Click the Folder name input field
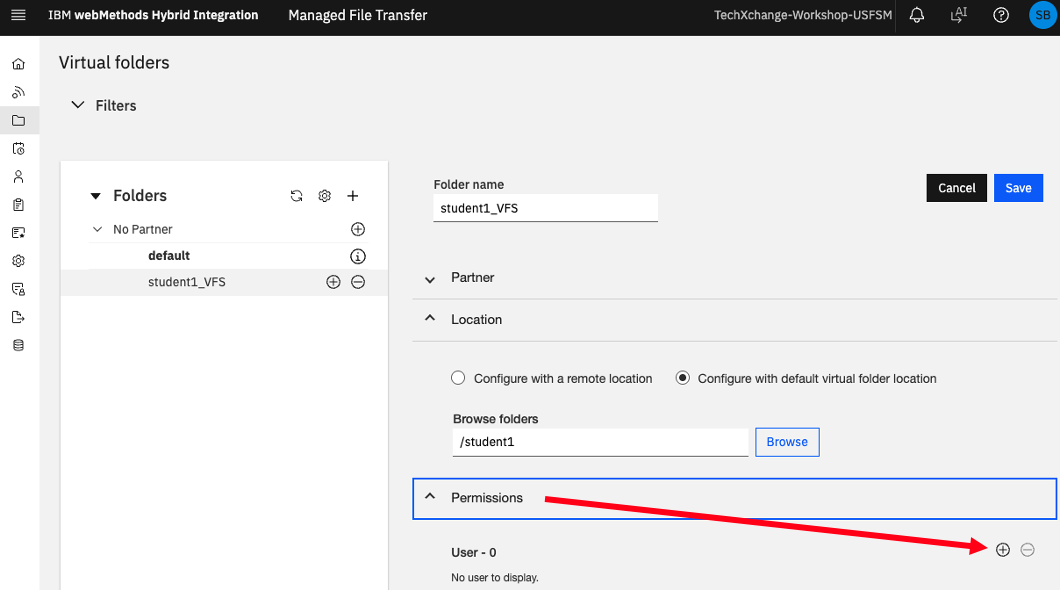Viewport: 1061px width, 590px height. click(x=545, y=208)
